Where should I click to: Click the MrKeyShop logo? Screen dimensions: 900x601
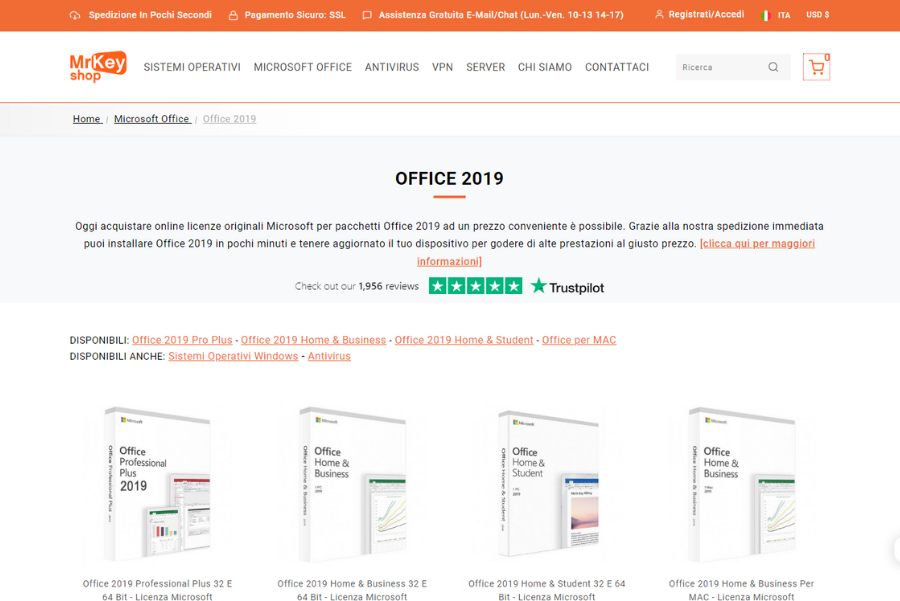[97, 66]
